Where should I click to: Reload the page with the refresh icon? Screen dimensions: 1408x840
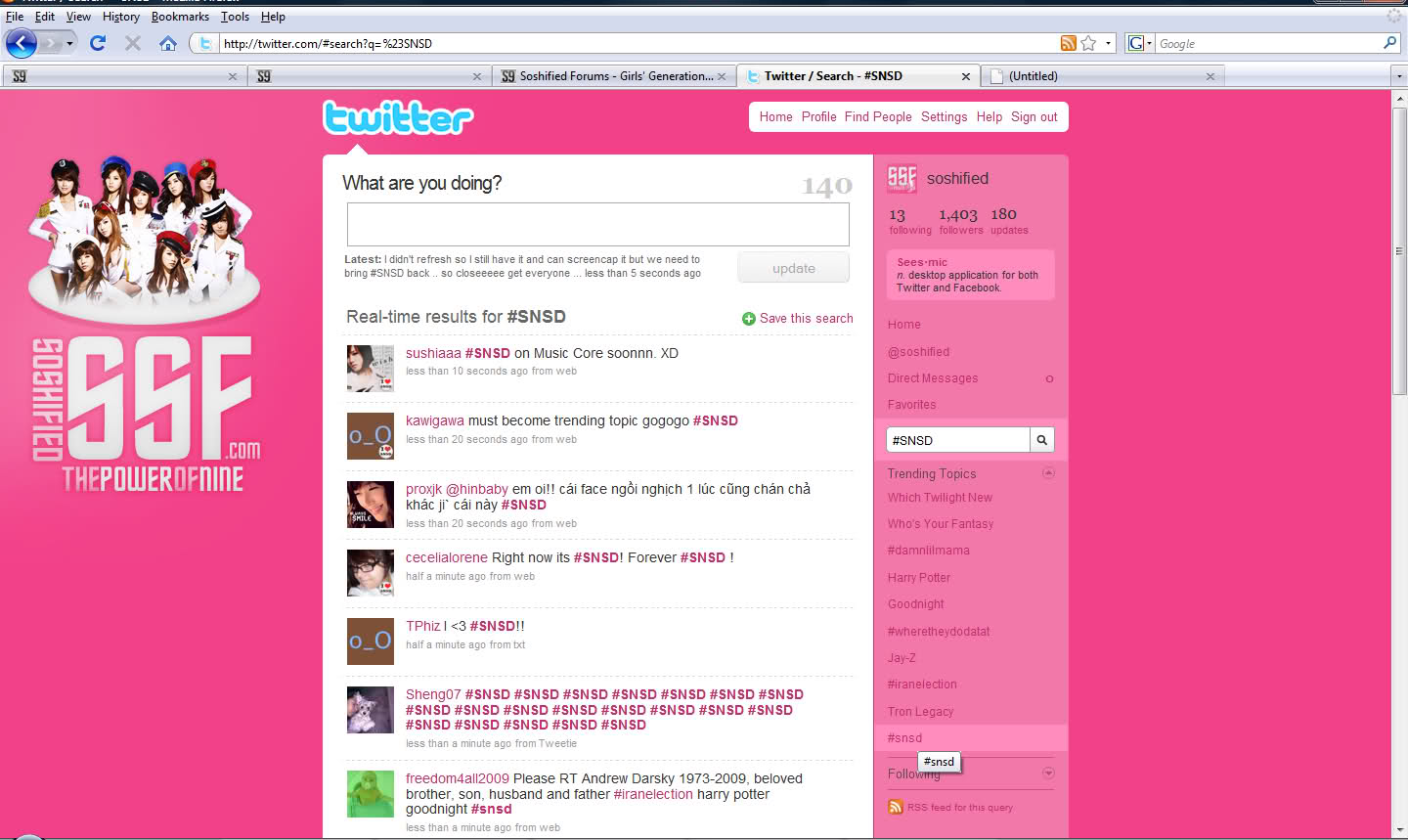point(97,43)
